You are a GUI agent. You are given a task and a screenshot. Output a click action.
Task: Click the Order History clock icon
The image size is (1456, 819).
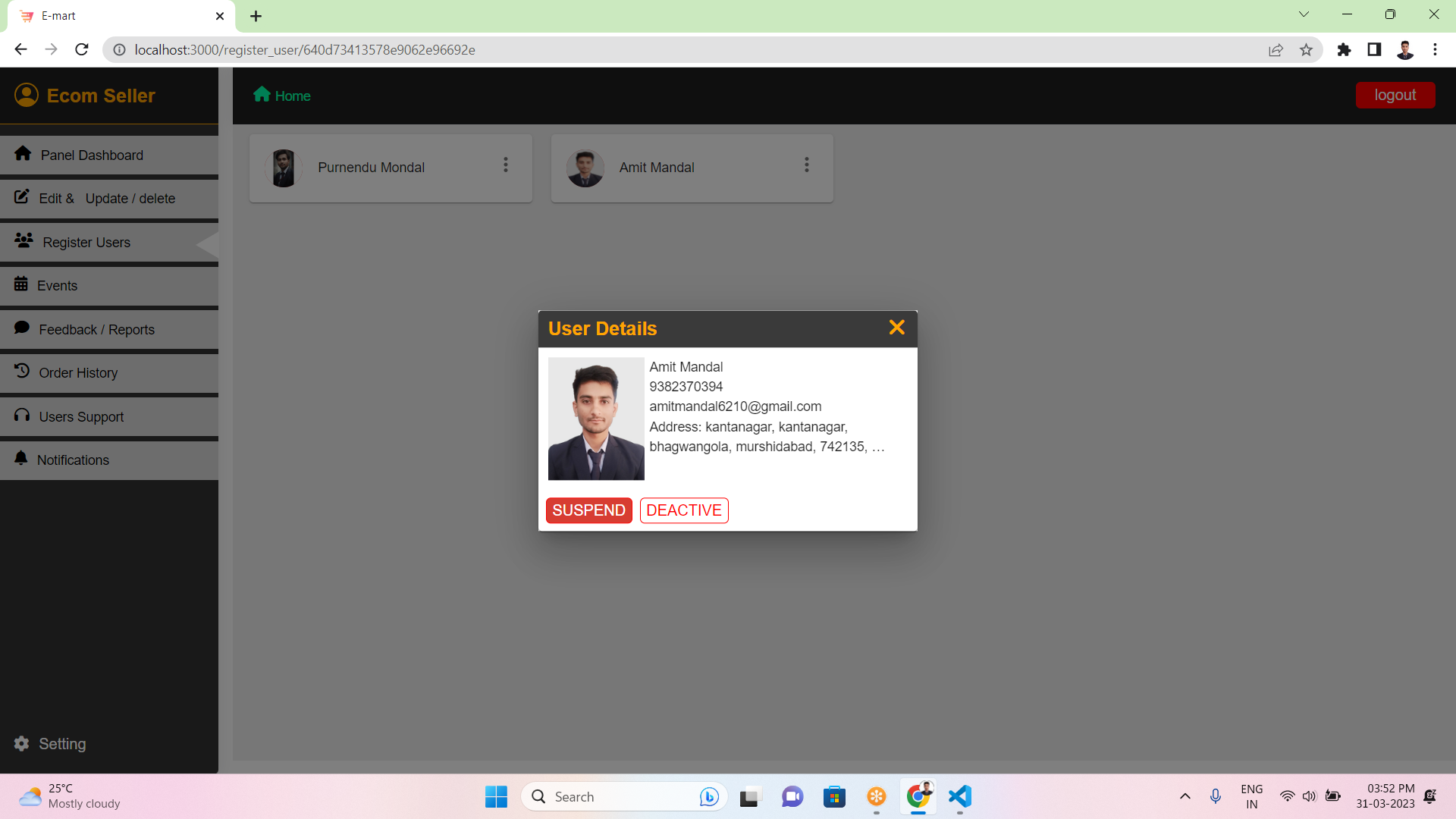[x=22, y=372]
